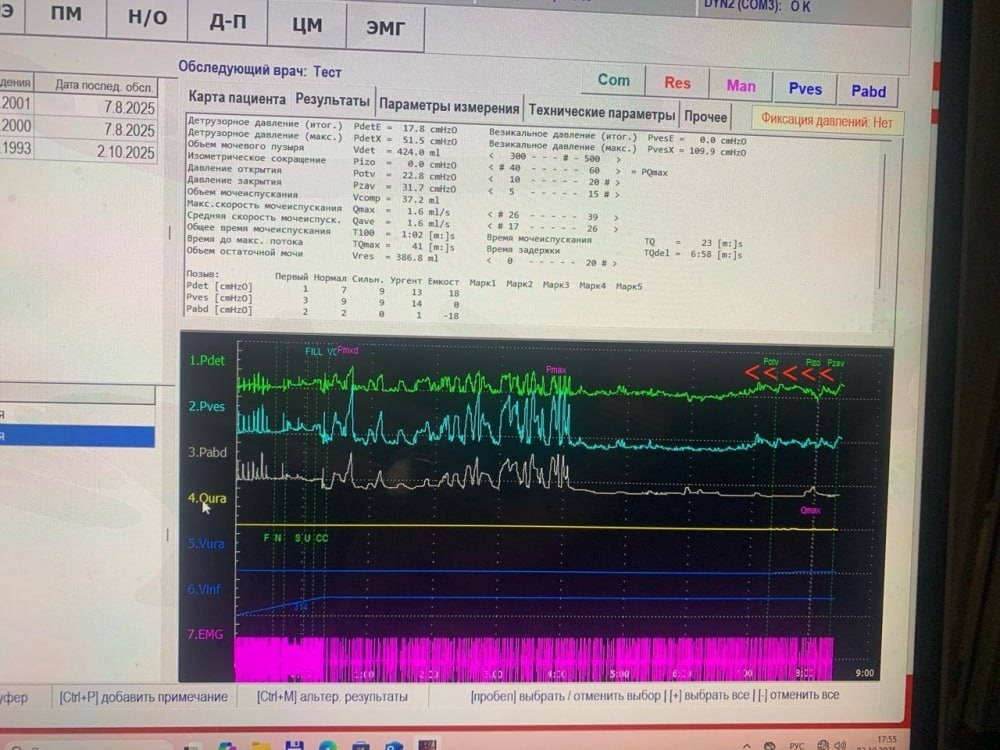Open the РУС language indicator in taskbar
Viewport: 1000px width, 750px height.
[797, 745]
